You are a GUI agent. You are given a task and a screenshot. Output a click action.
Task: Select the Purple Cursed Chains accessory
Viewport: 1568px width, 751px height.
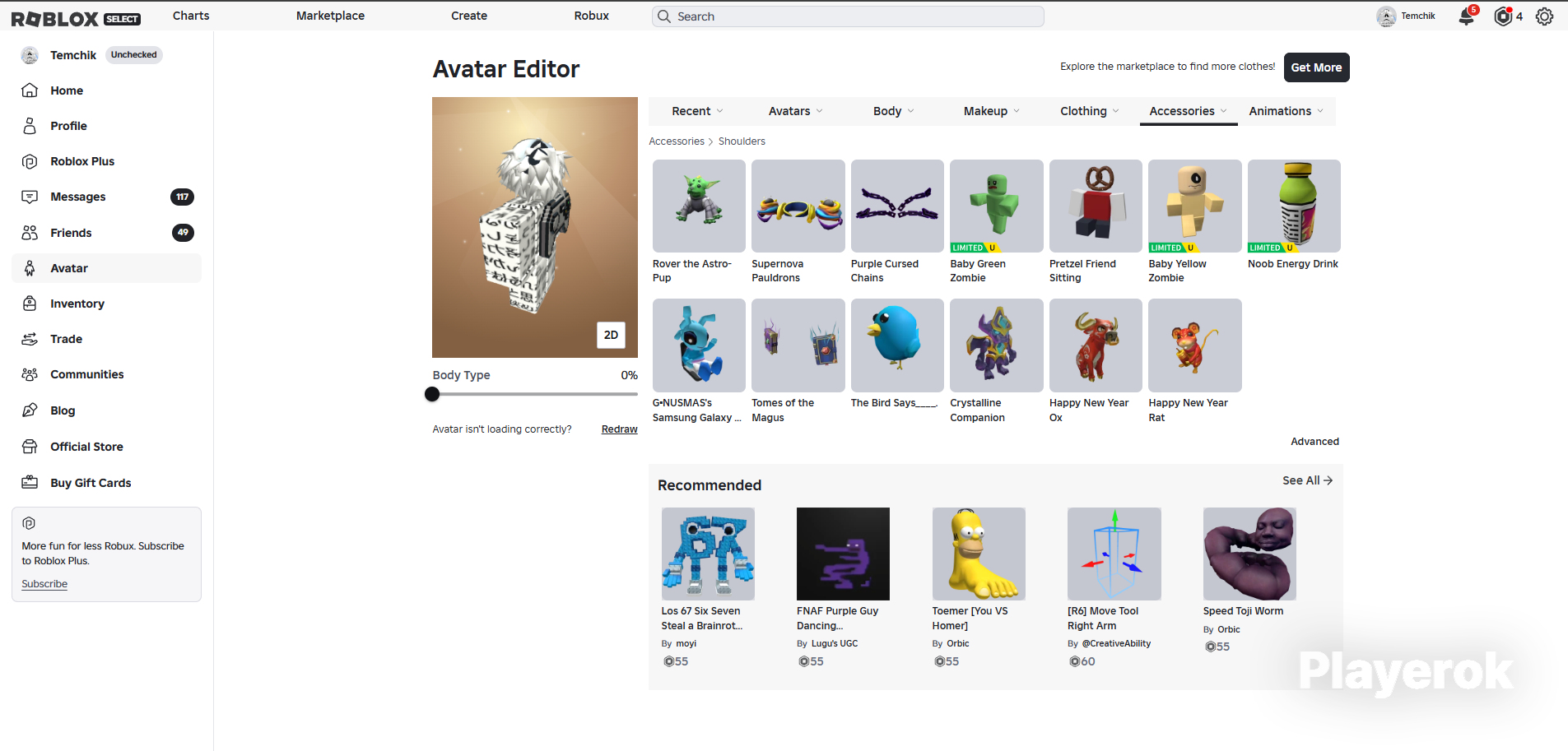tap(897, 206)
